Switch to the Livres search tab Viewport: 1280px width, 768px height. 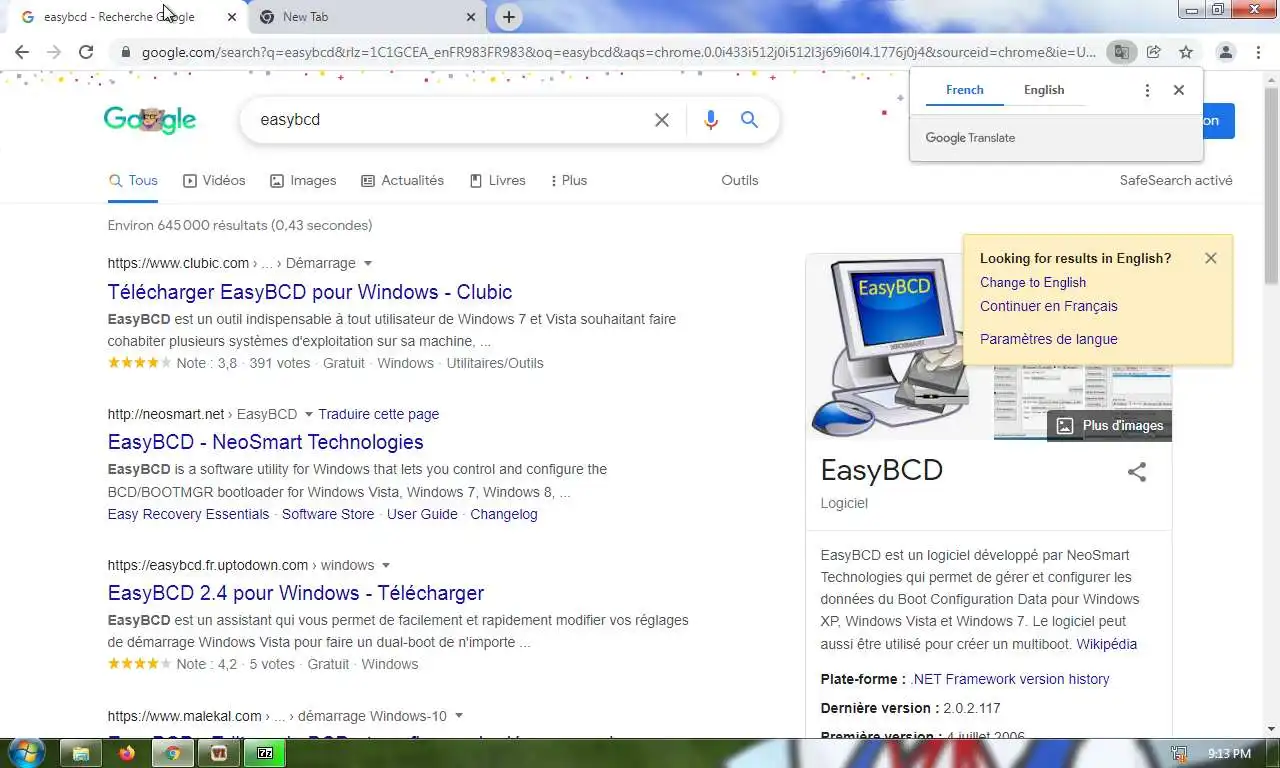[x=497, y=181]
